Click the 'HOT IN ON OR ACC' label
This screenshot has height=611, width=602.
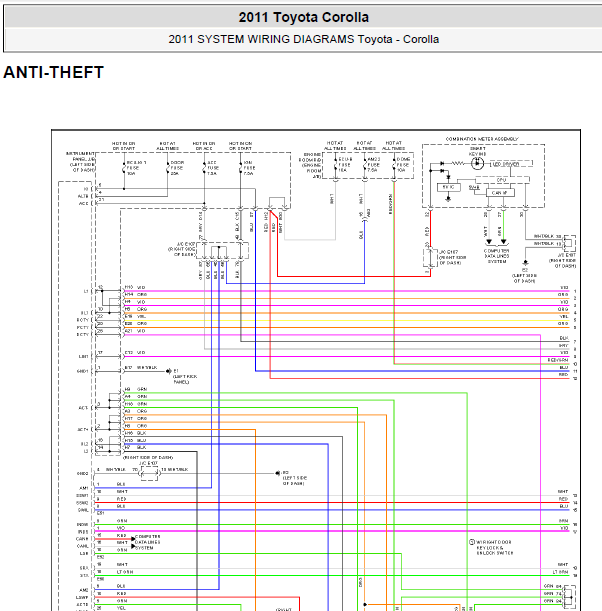(x=204, y=146)
